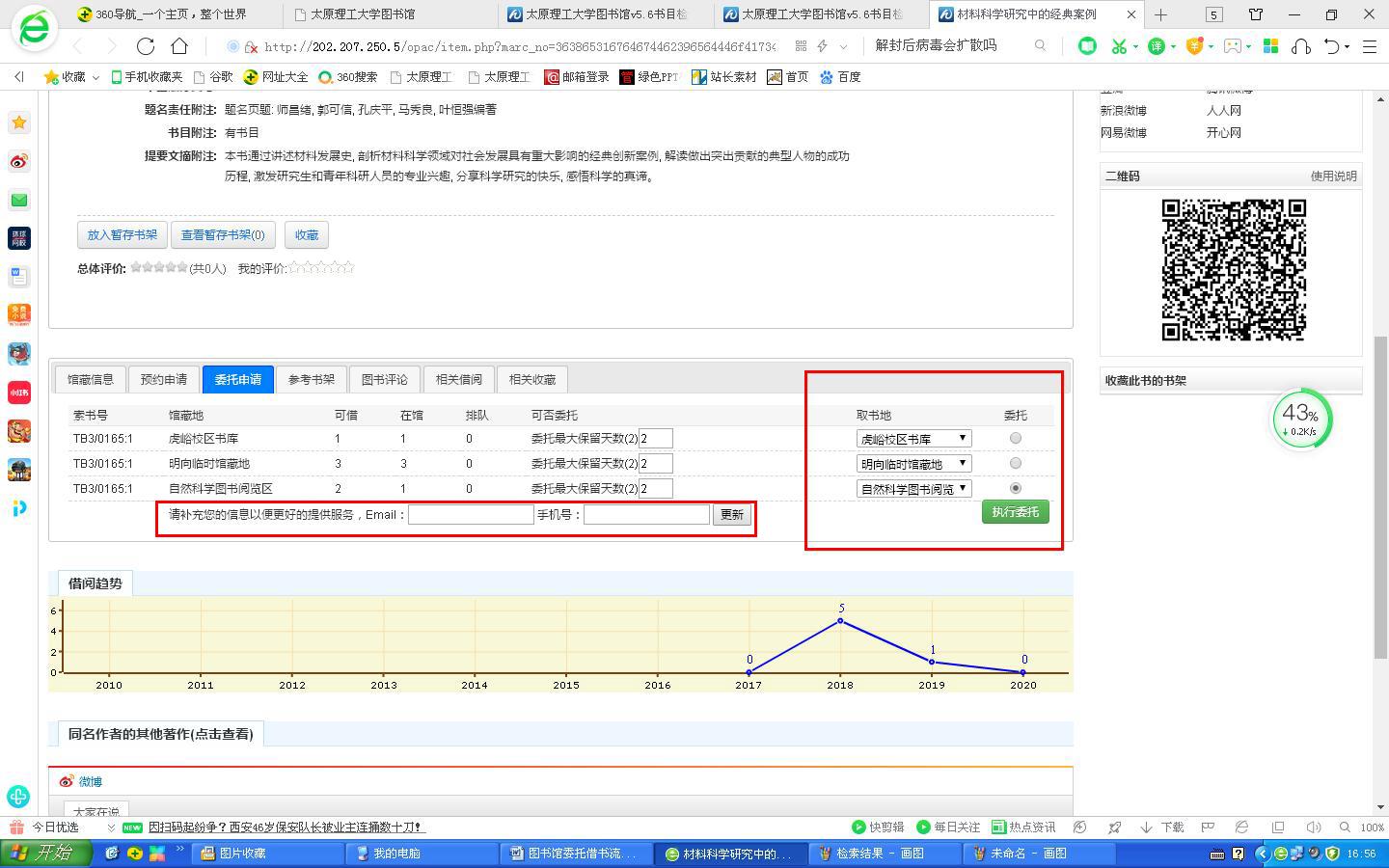Select radio button for 自然科学图书阅览区 row
The width and height of the screenshot is (1389, 868).
(x=1015, y=488)
